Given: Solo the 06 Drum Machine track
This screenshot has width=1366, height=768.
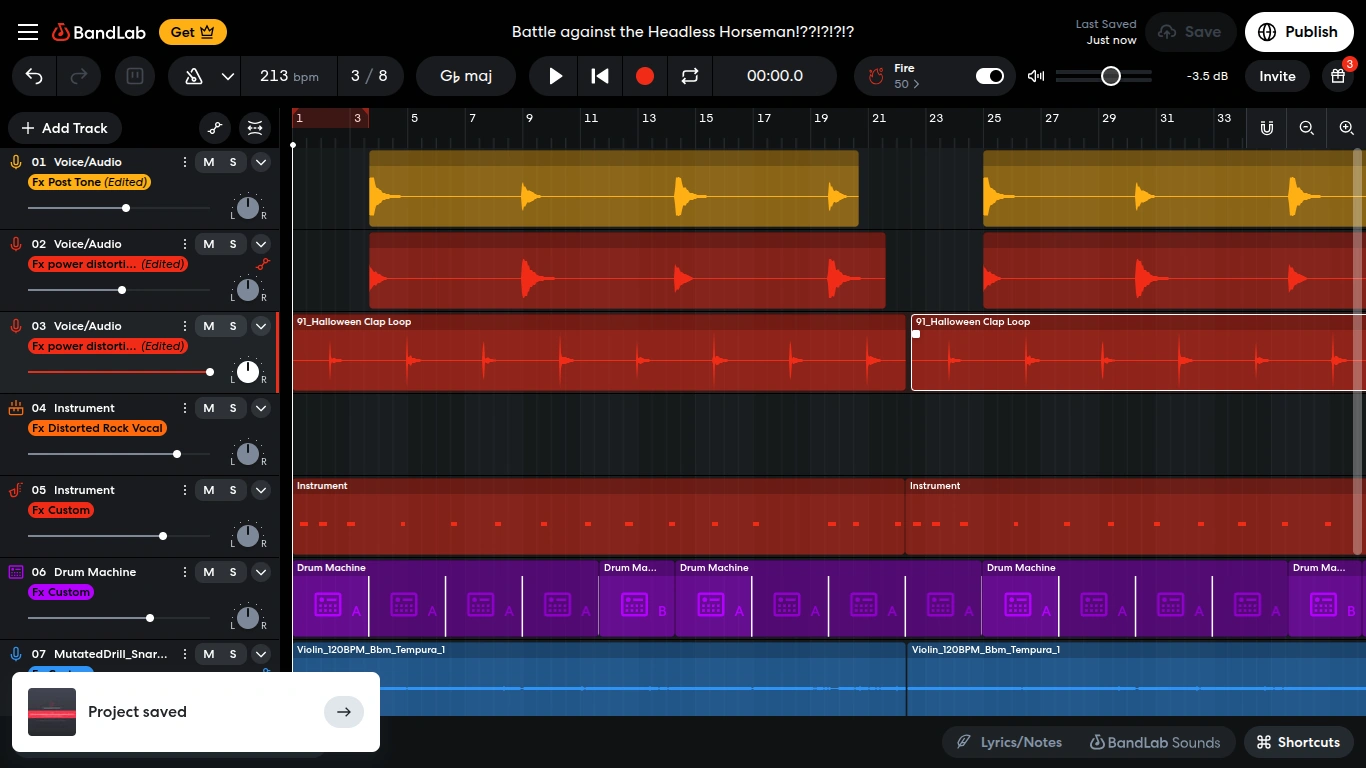Looking at the screenshot, I should pos(233,572).
